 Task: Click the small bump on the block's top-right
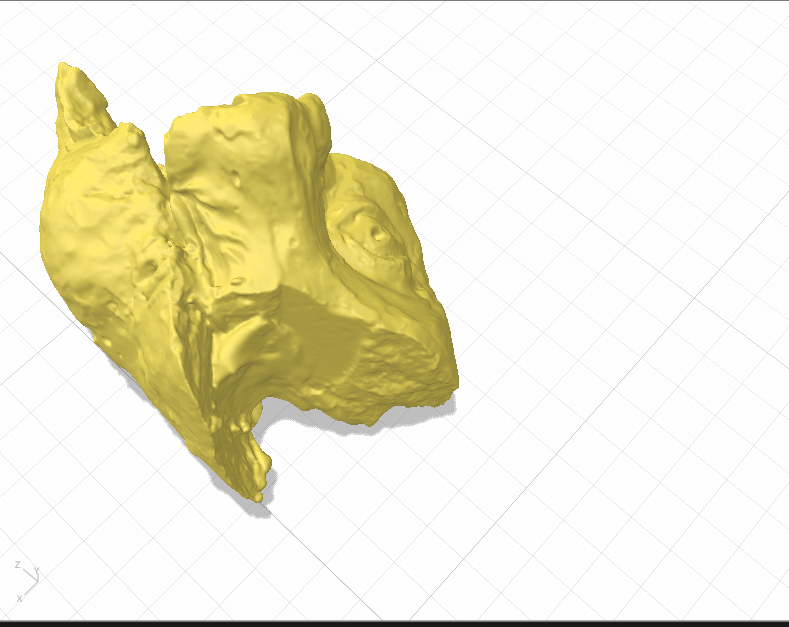(311, 103)
